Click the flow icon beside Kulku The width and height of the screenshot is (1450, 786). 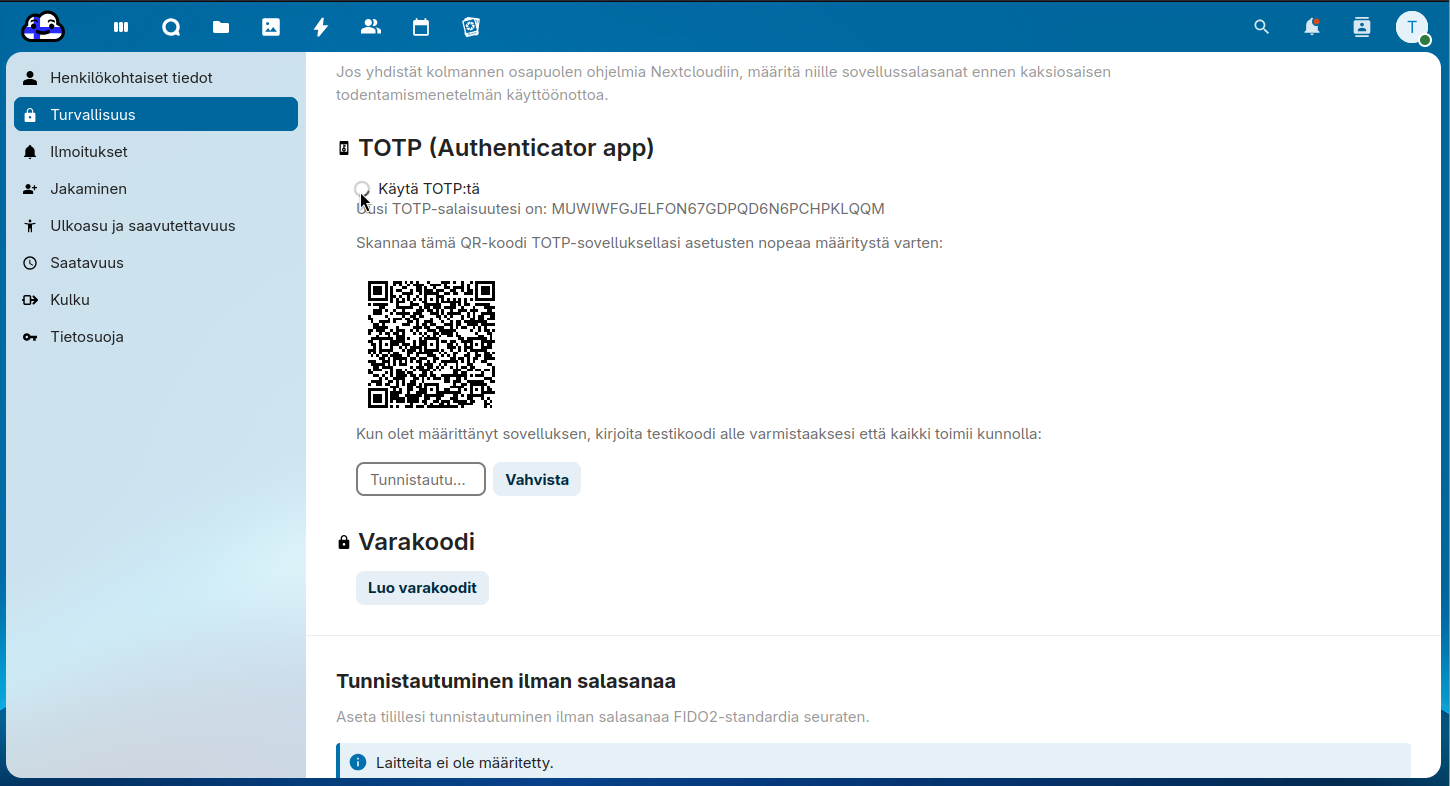point(30,300)
